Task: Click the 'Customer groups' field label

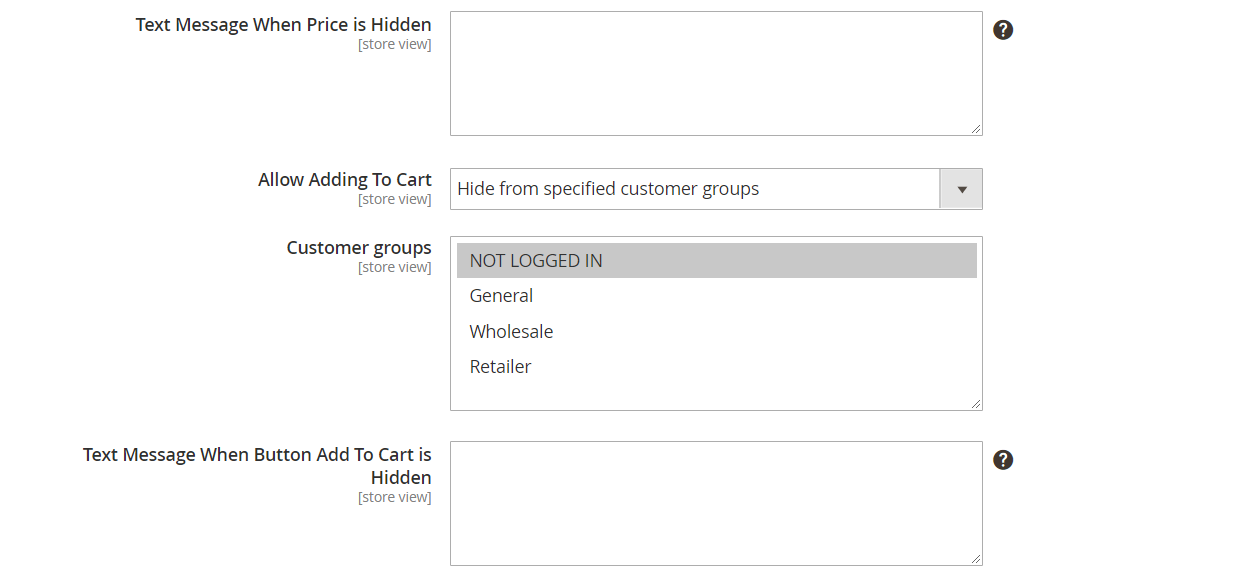Action: pos(358,248)
